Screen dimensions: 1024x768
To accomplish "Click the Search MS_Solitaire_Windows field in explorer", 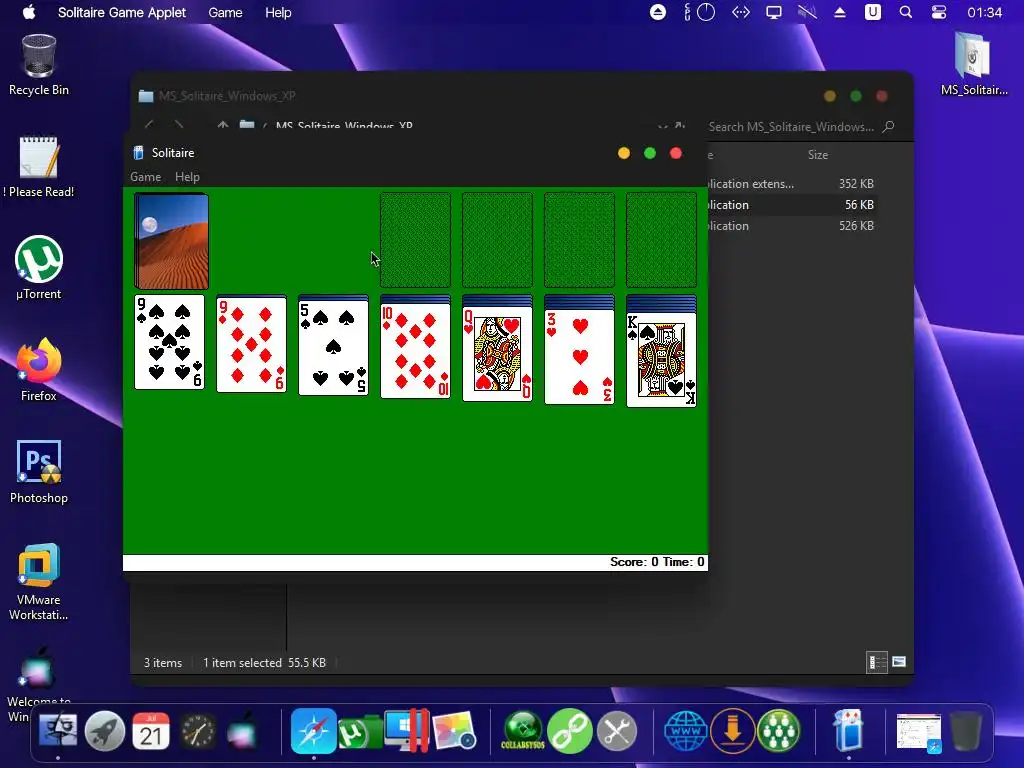I will click(801, 127).
